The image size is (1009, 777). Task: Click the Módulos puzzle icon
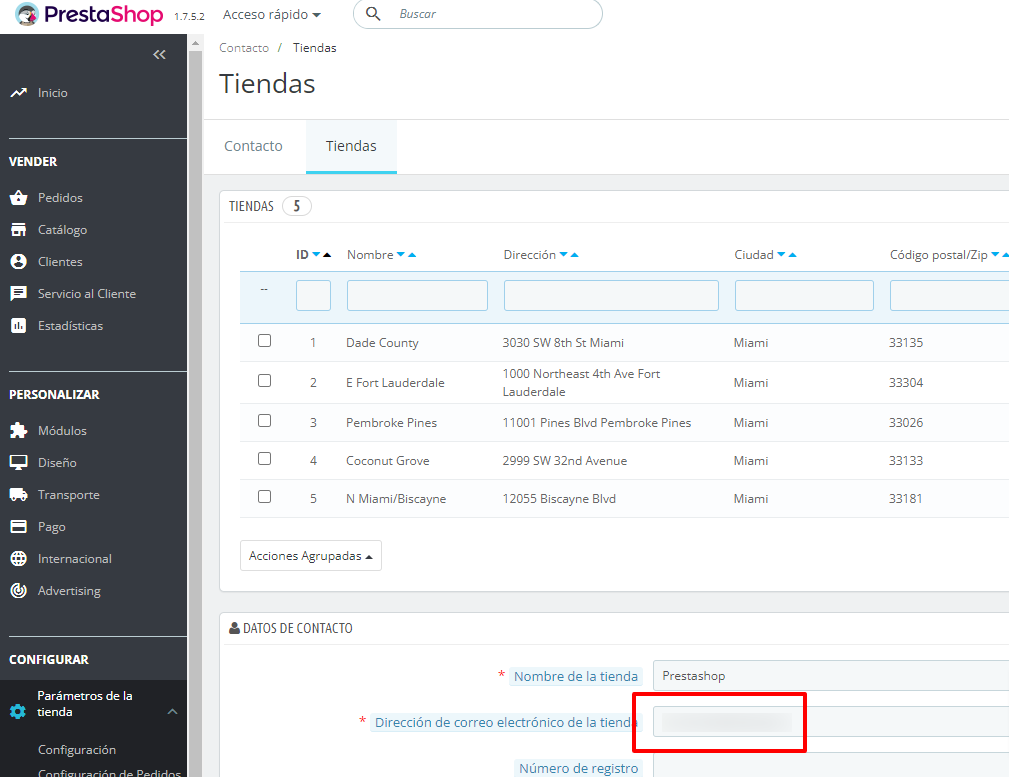coord(19,431)
